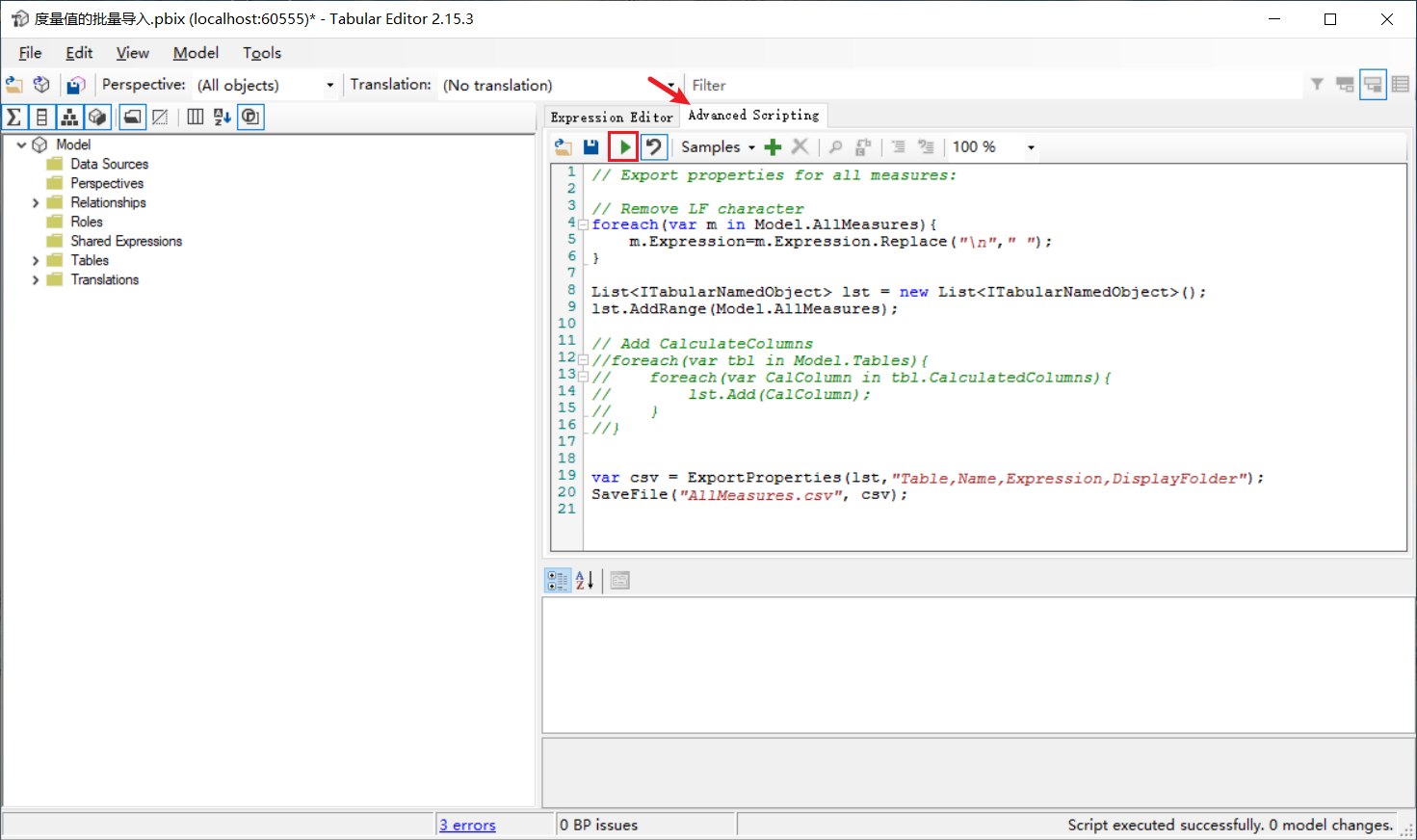Select the Advanced Scripting tab
This screenshot has height=840, width=1417.
[753, 115]
